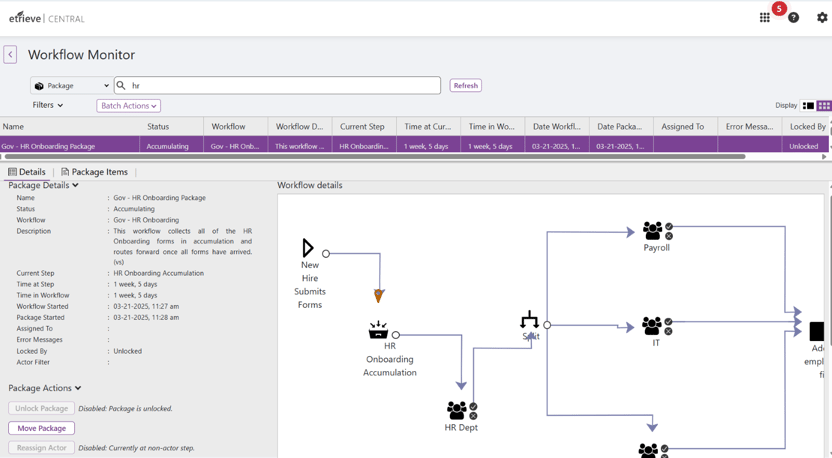Click the Payroll approve check icon

point(669,226)
